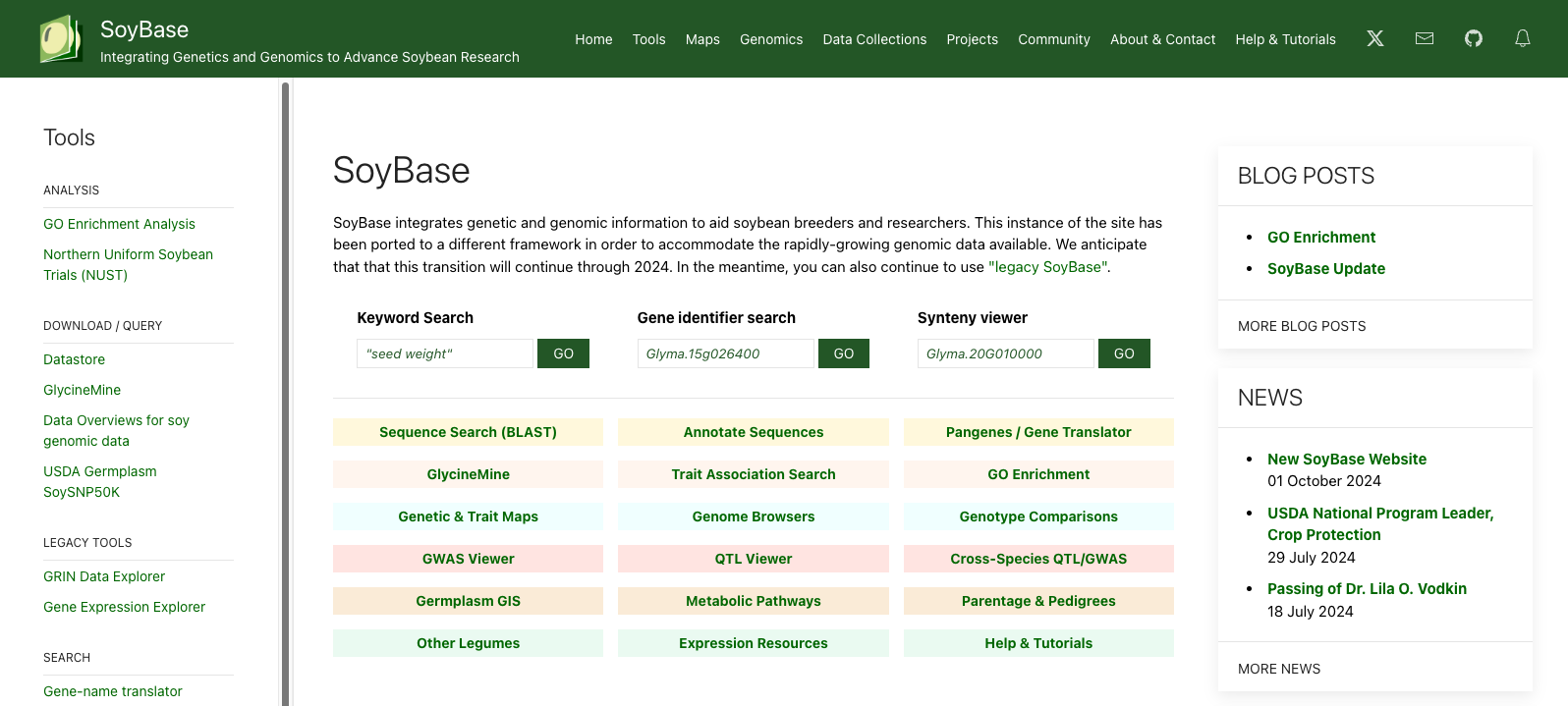
Task: Open the Tools menu in the navbar
Action: coord(648,39)
